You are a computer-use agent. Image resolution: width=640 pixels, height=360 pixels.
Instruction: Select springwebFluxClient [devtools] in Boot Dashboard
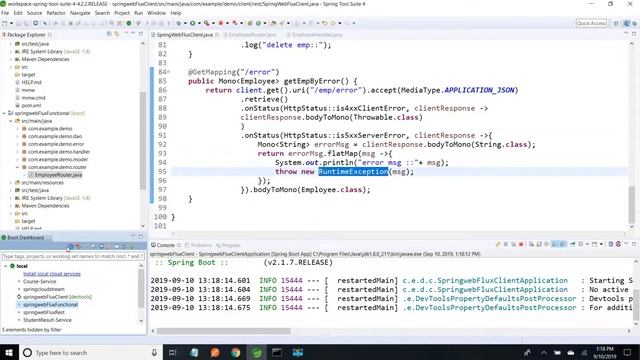point(57,297)
